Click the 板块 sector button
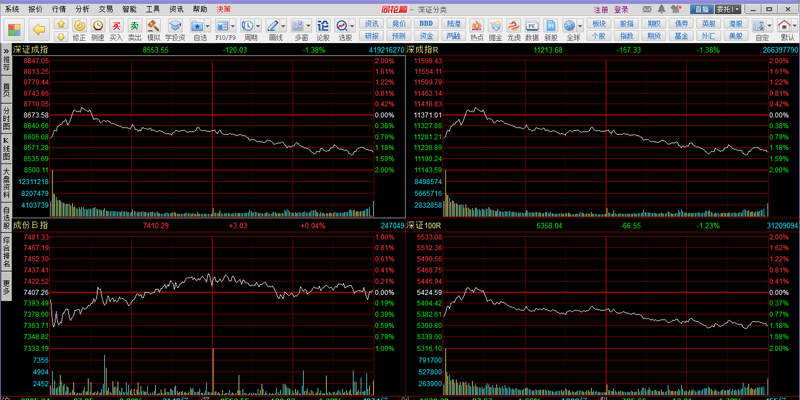Image resolution: width=800 pixels, height=400 pixels. click(x=599, y=21)
